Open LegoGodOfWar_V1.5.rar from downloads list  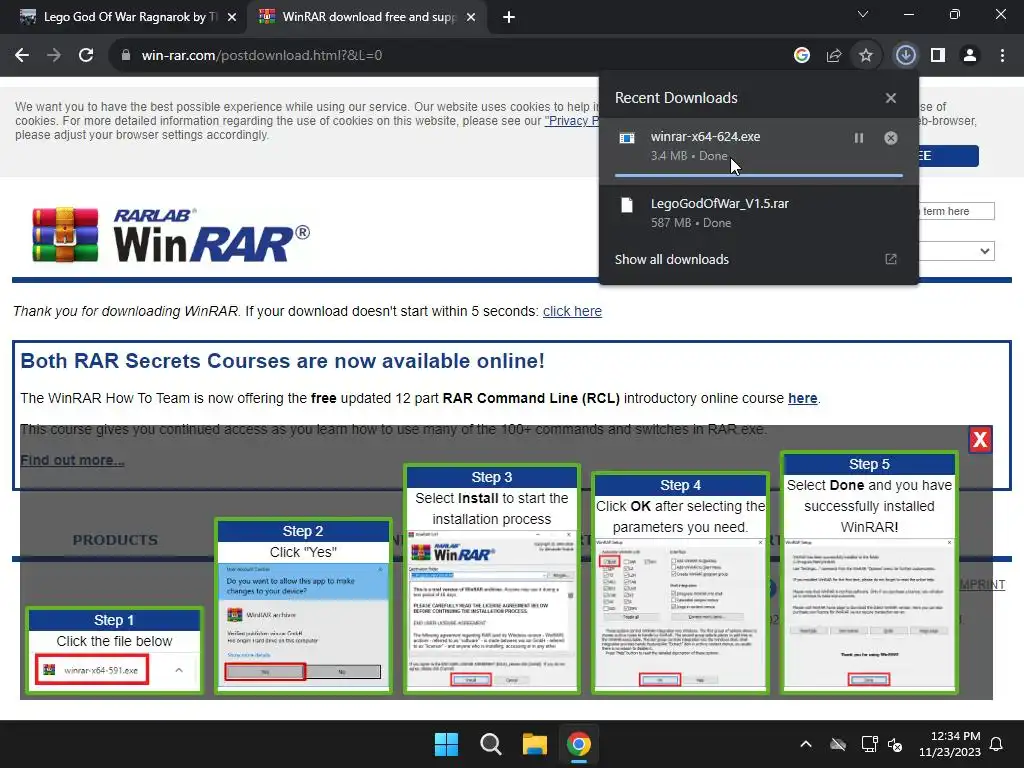(x=759, y=213)
